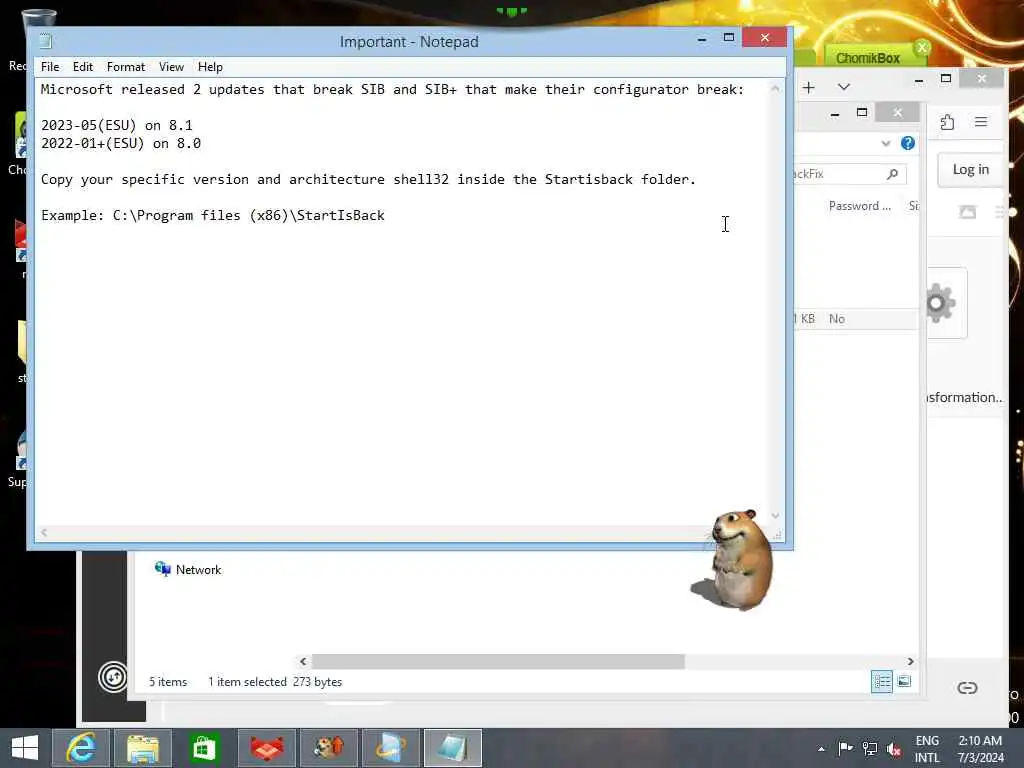
Task: Open Windows Store from taskbar
Action: [x=204, y=748]
